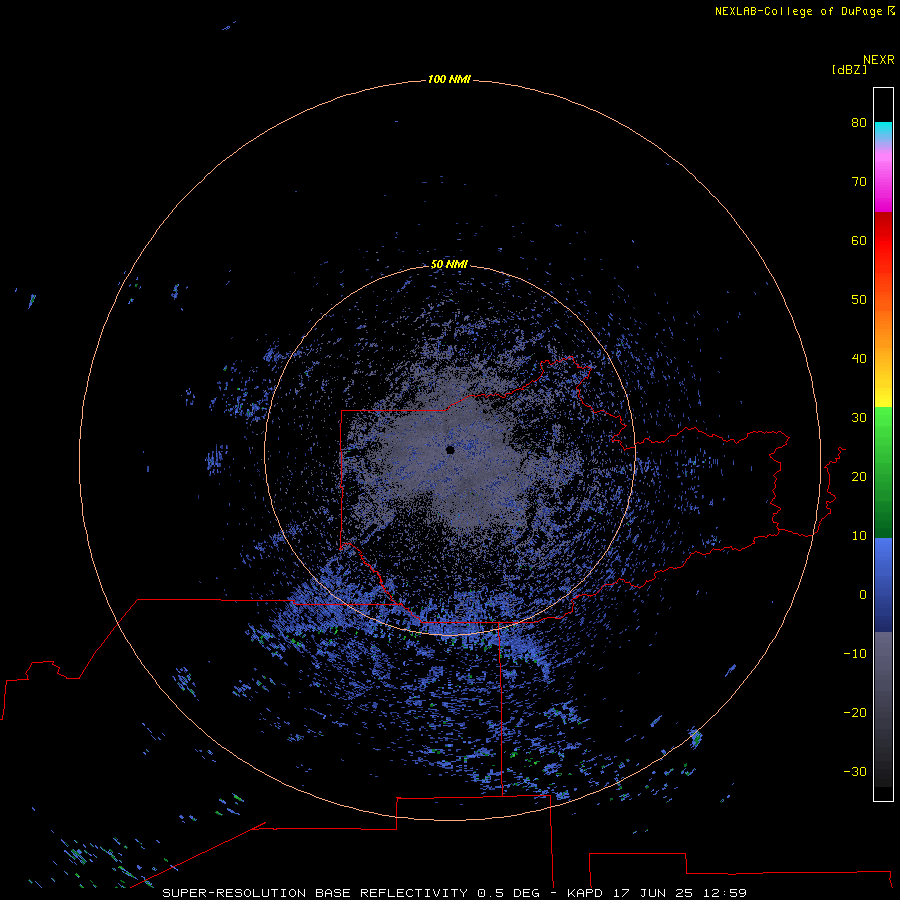900x900 pixels.
Task: Click the 100 NMI range ring label
Action: [449, 79]
